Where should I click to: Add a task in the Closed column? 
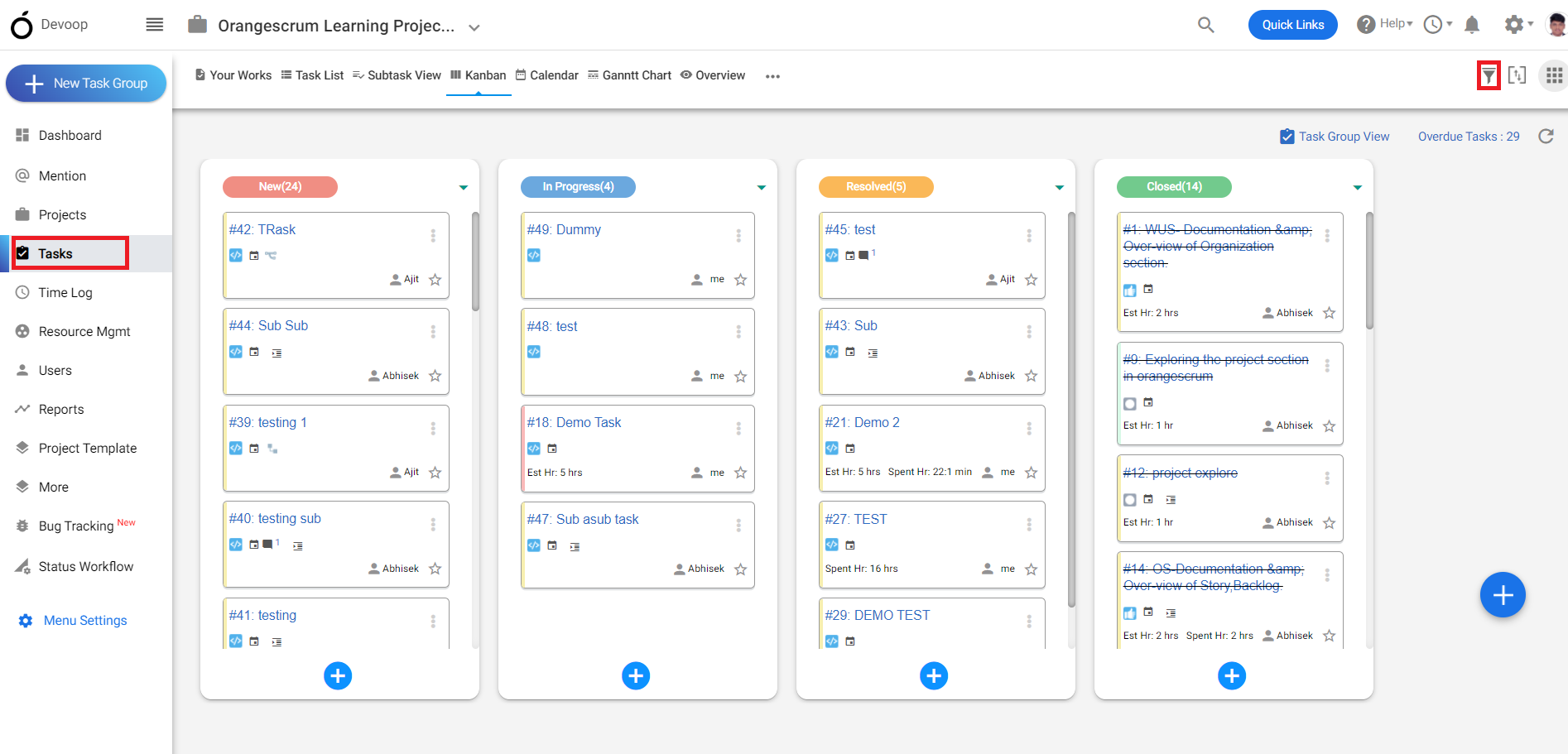[x=1232, y=675]
